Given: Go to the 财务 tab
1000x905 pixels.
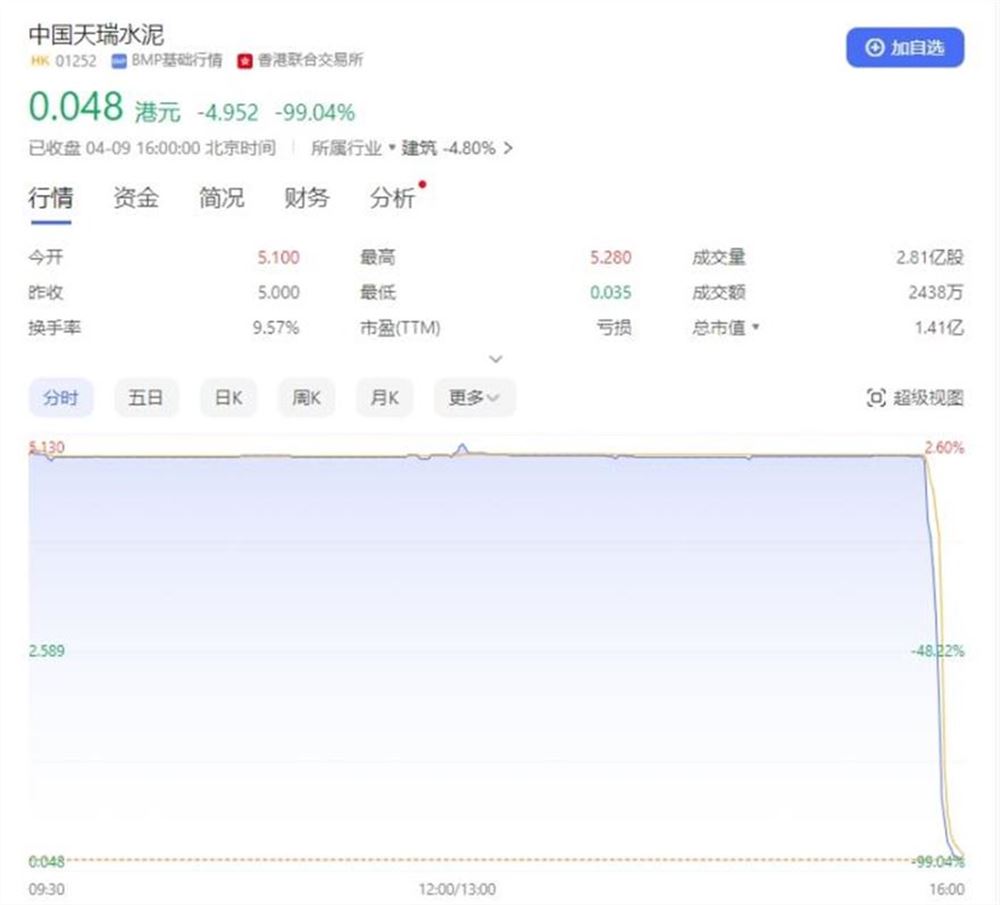Looking at the screenshot, I should (x=307, y=198).
